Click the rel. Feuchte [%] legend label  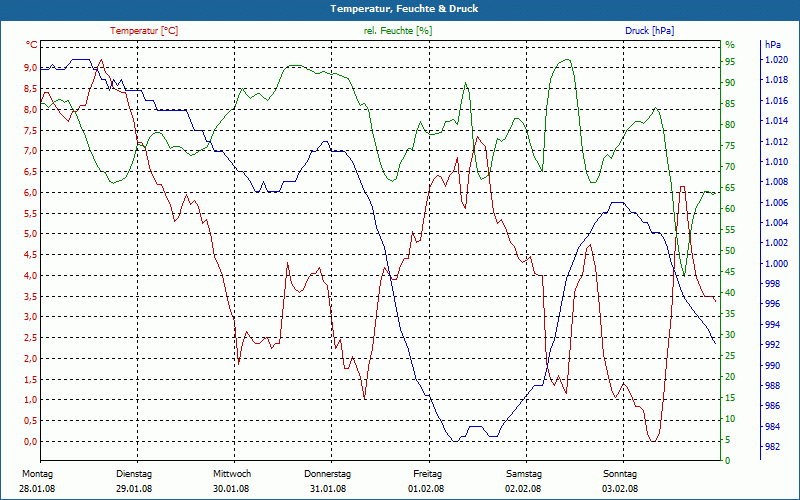(x=397, y=31)
